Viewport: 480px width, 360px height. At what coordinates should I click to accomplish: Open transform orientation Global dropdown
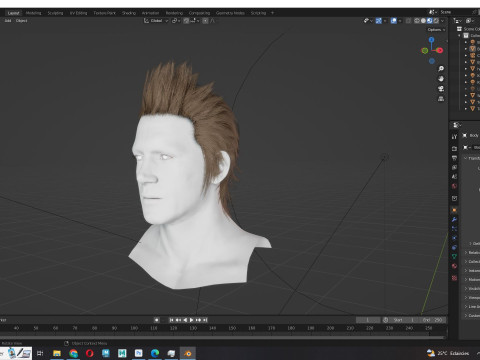coord(156,21)
